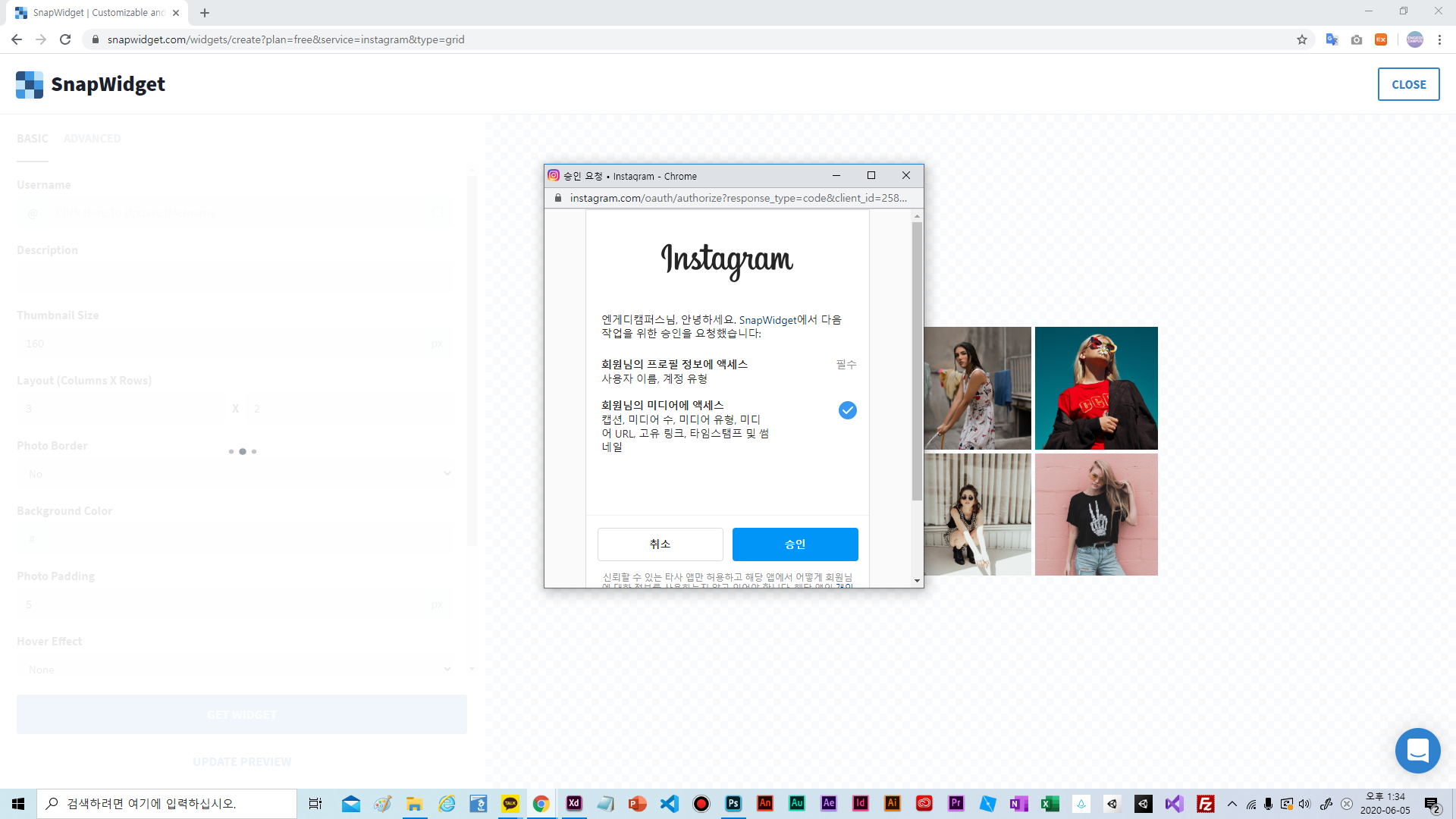Select the preview photo of crouching woman

[x=977, y=515]
